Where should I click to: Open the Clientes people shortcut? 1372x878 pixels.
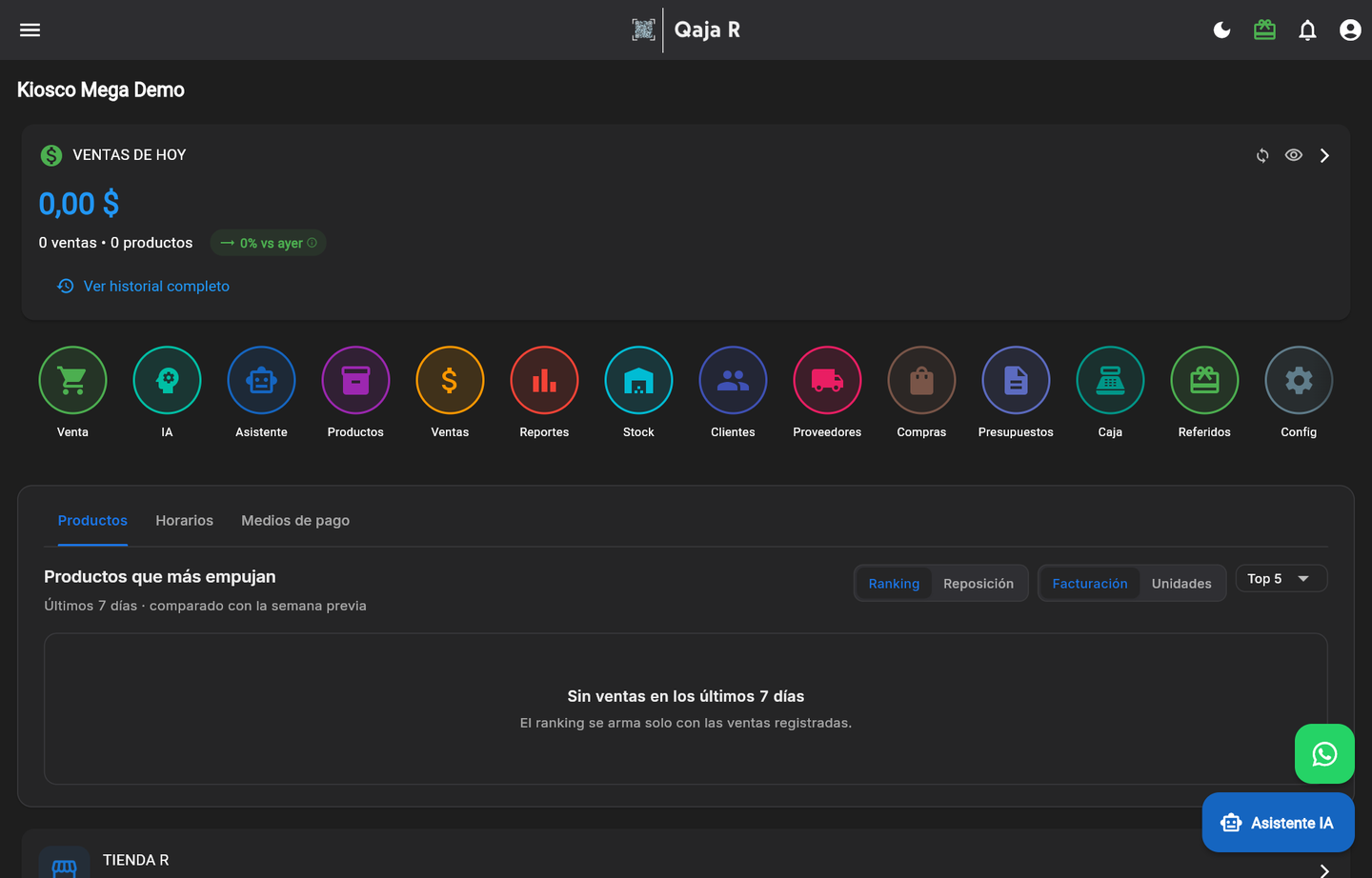[733, 380]
